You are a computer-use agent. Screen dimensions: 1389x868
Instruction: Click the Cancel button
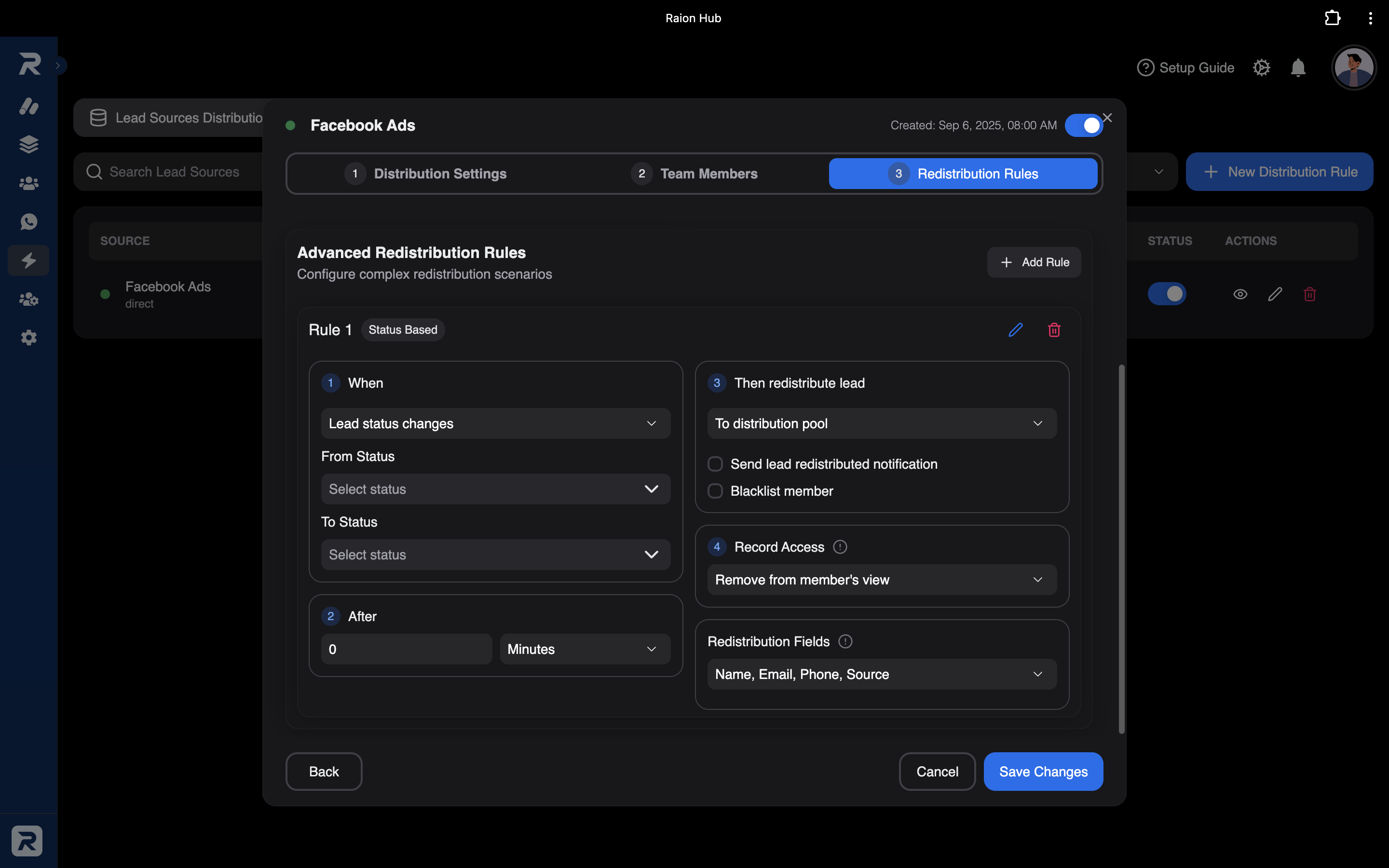coord(937,772)
